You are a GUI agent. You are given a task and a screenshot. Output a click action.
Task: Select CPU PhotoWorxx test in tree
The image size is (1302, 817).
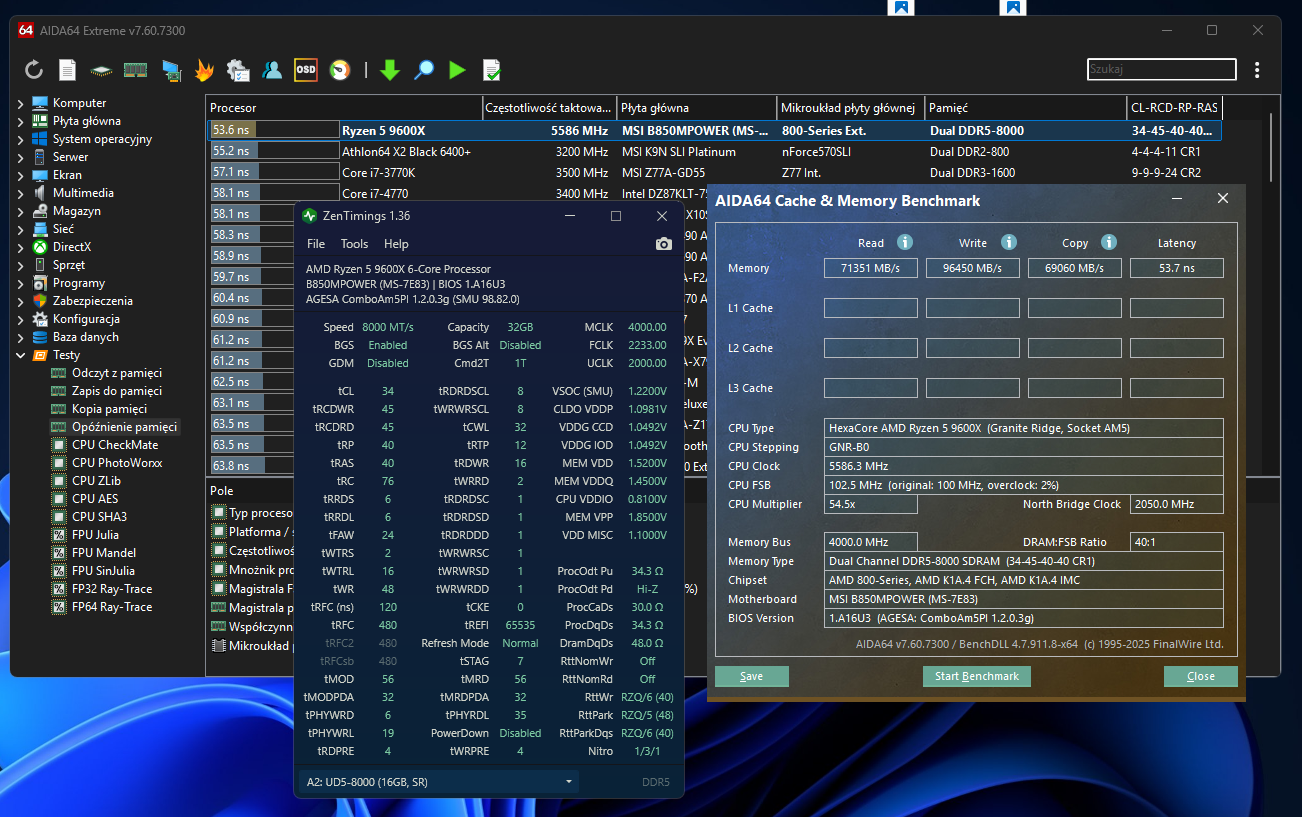116,463
